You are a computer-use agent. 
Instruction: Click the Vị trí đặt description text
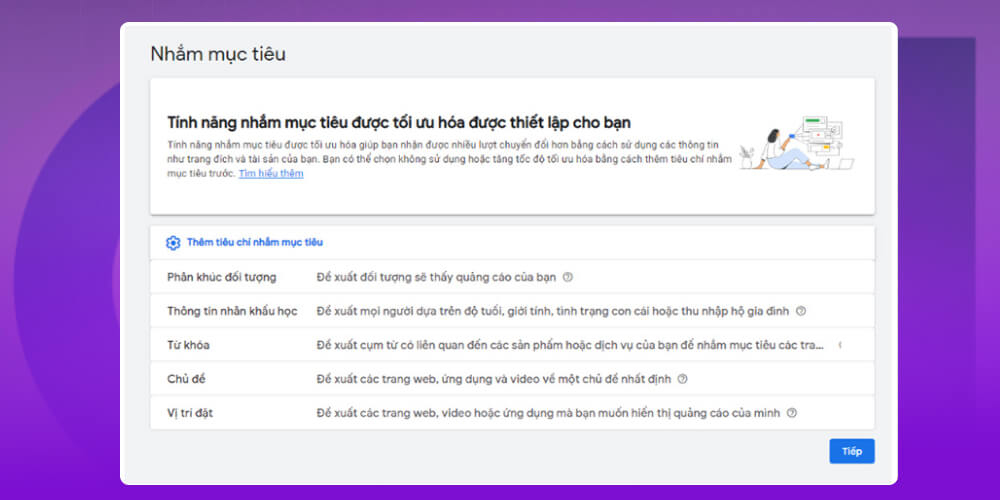pyautogui.click(x=549, y=413)
